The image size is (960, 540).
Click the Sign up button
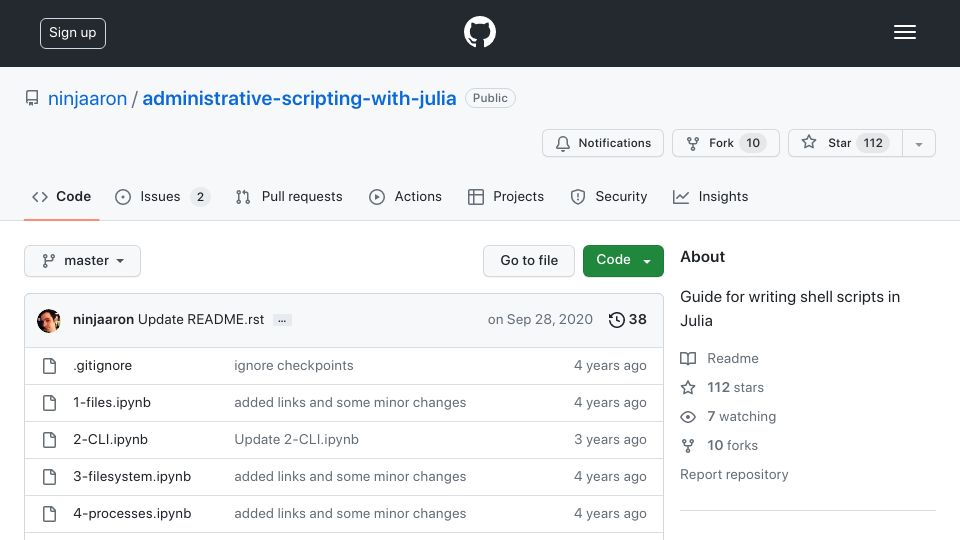(73, 33)
